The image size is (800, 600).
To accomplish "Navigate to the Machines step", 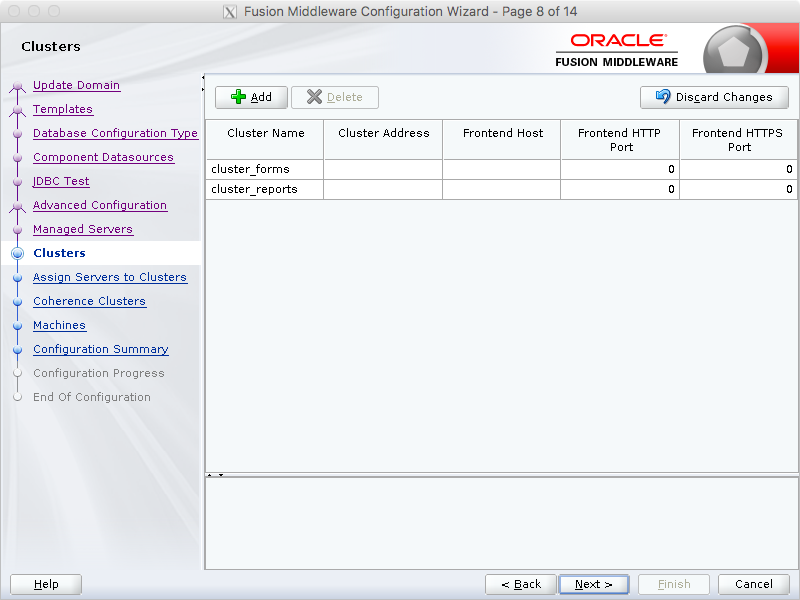I will 59,325.
